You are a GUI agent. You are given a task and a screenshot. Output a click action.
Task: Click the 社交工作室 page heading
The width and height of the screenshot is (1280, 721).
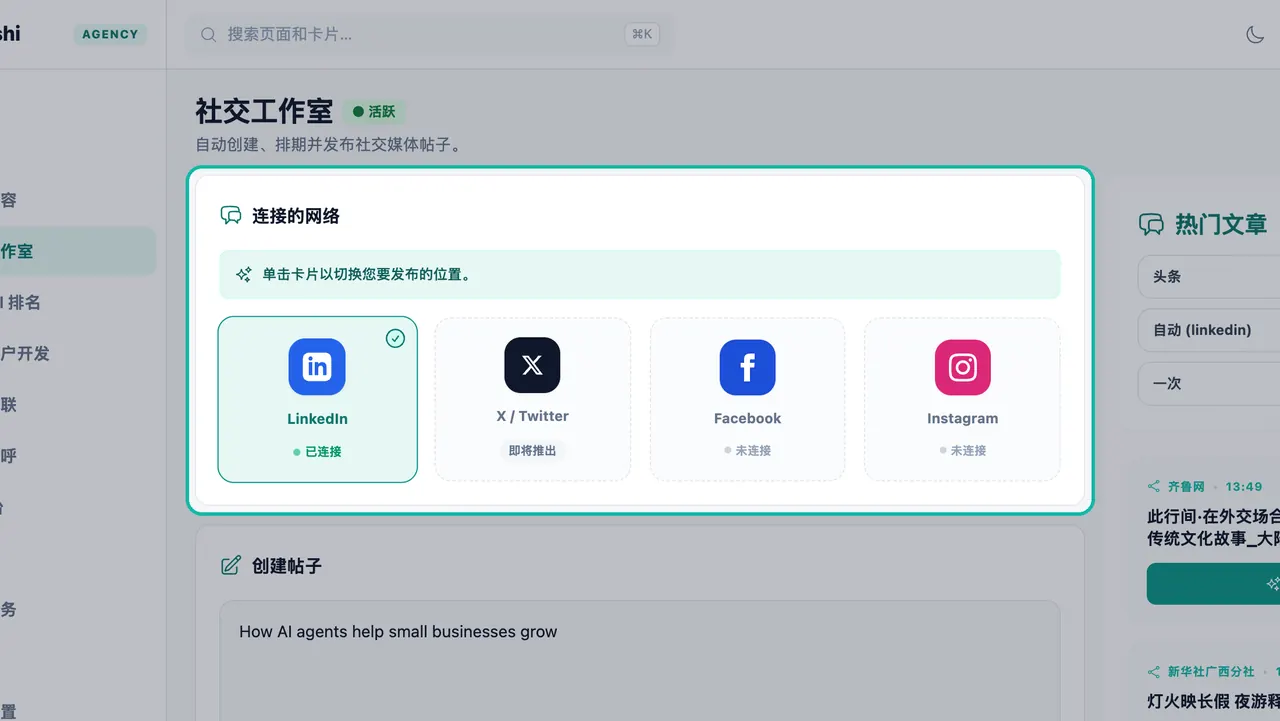[x=264, y=111]
